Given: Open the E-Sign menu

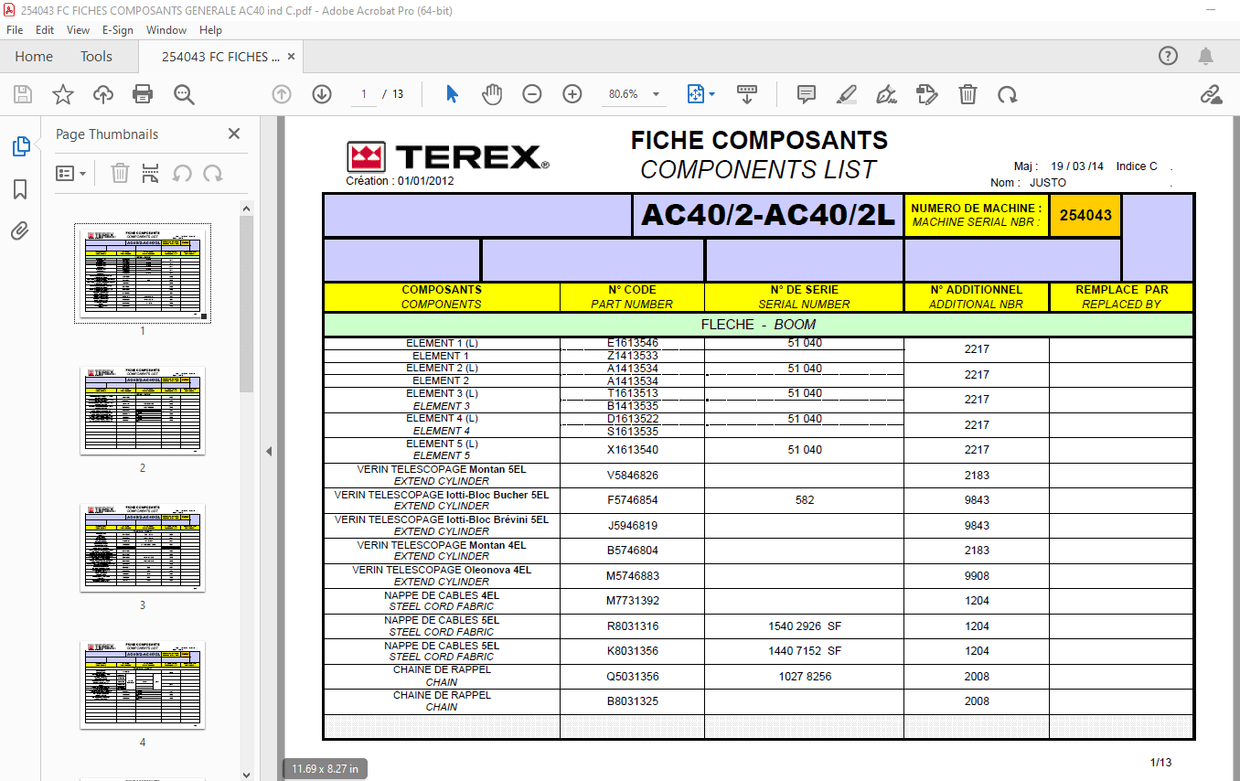Looking at the screenshot, I should click(x=117, y=30).
